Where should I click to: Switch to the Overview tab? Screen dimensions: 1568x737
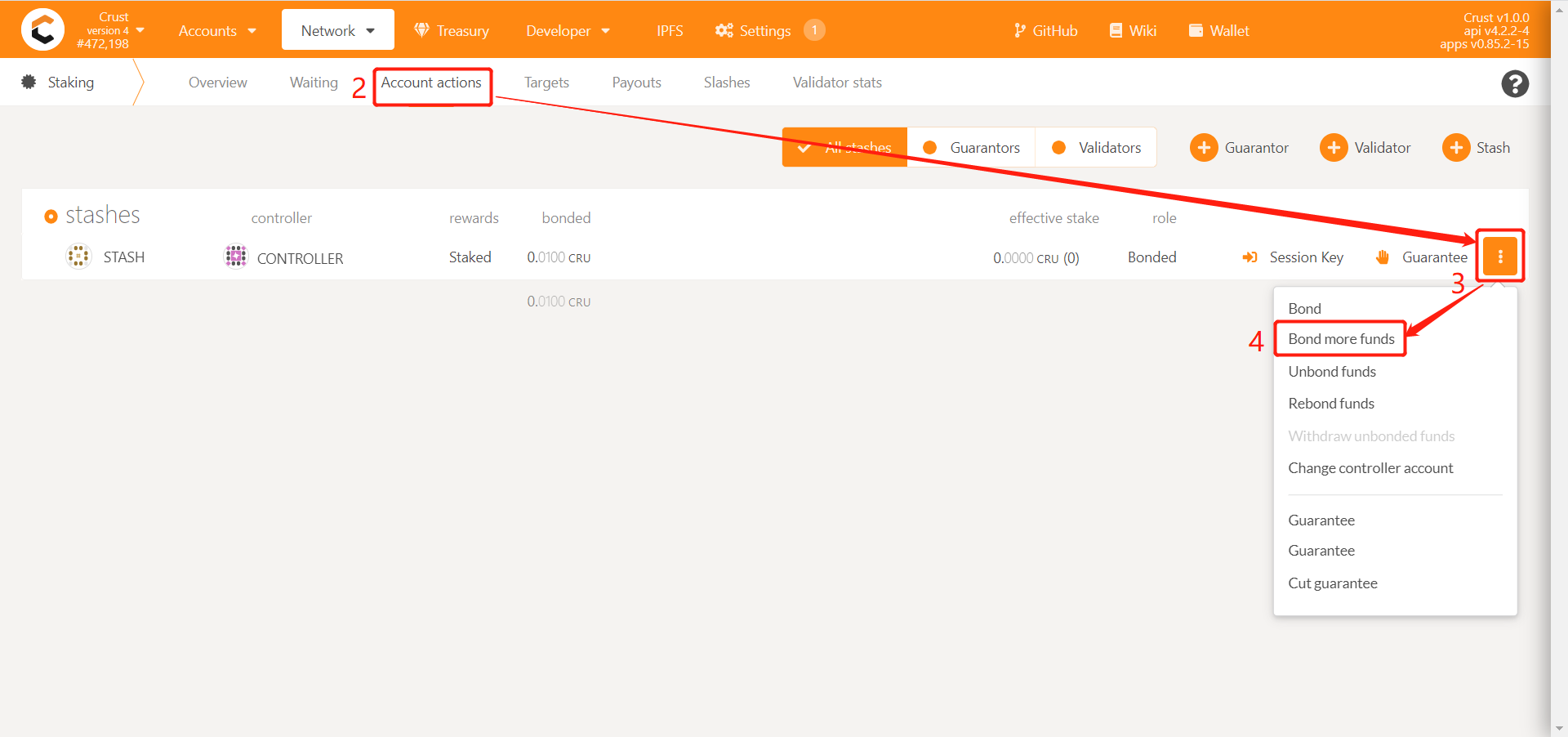click(x=217, y=83)
